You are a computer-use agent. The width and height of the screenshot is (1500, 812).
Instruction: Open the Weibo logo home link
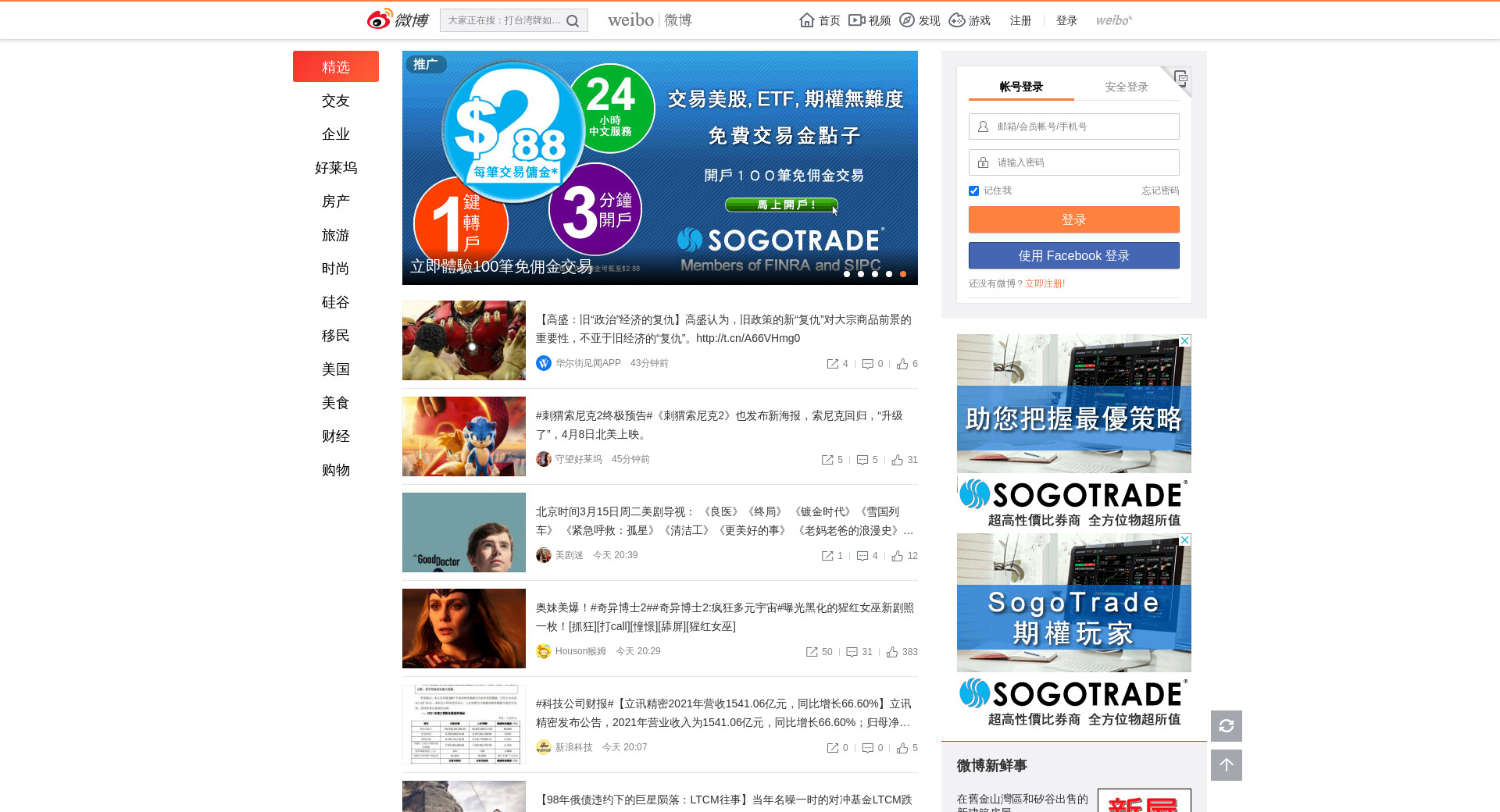tap(398, 20)
